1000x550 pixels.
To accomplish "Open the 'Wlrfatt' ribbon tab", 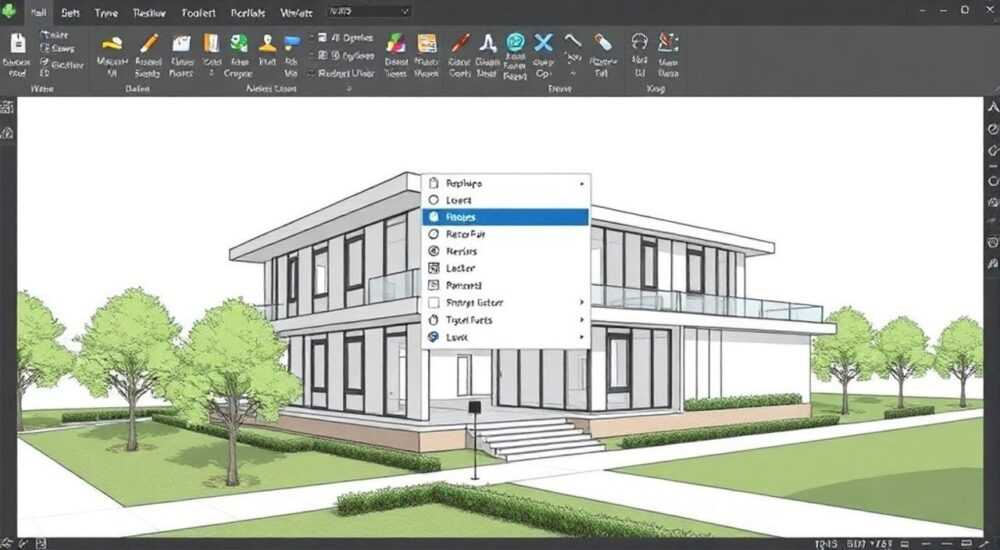I will [x=296, y=13].
